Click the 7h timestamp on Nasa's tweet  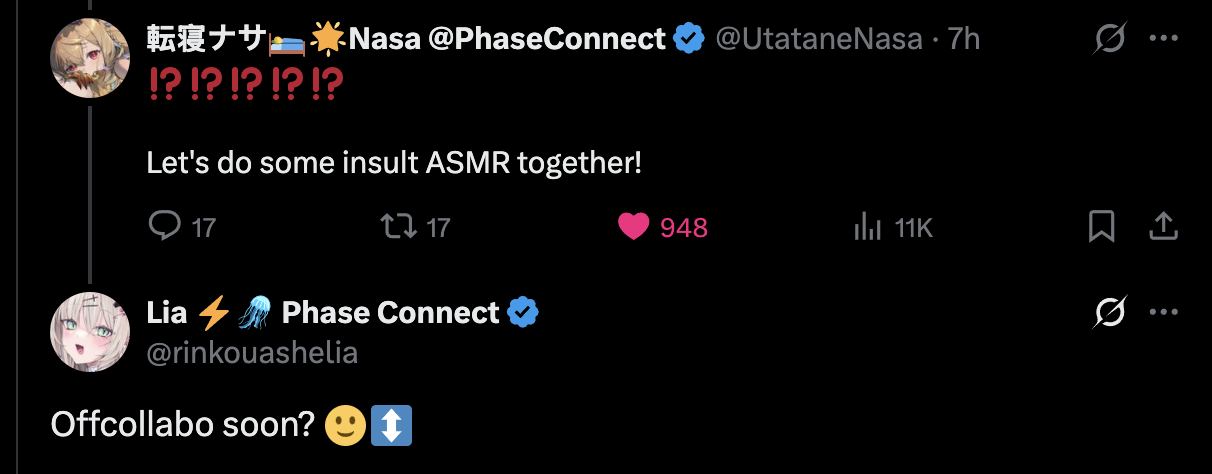pyautogui.click(x=964, y=39)
